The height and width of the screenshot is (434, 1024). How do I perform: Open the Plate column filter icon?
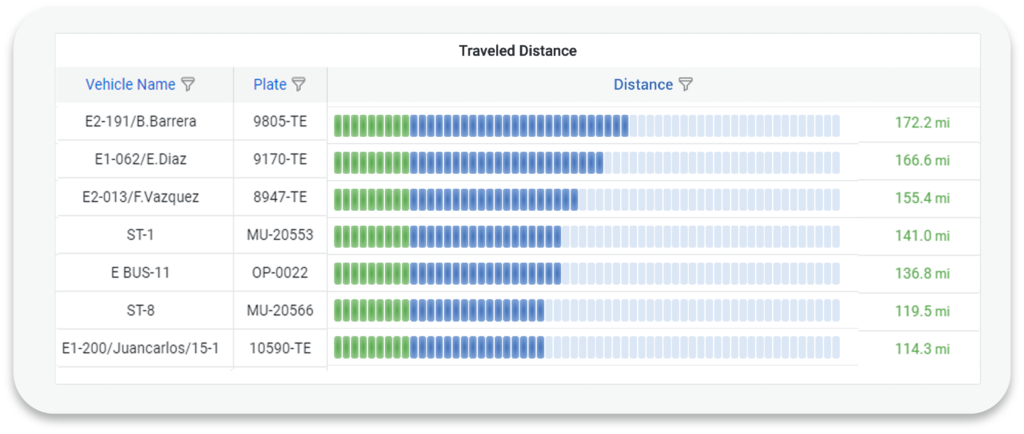tap(298, 85)
